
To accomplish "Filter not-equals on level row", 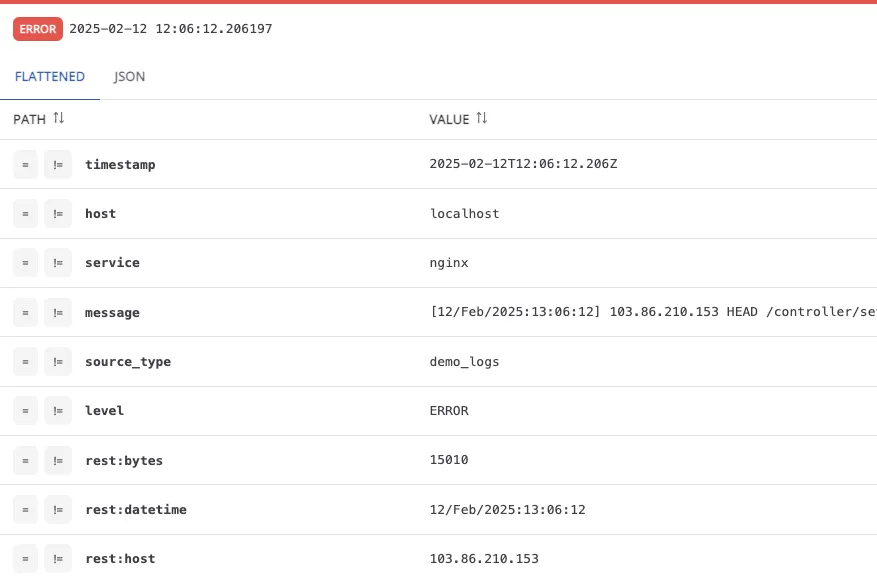I will tap(58, 411).
